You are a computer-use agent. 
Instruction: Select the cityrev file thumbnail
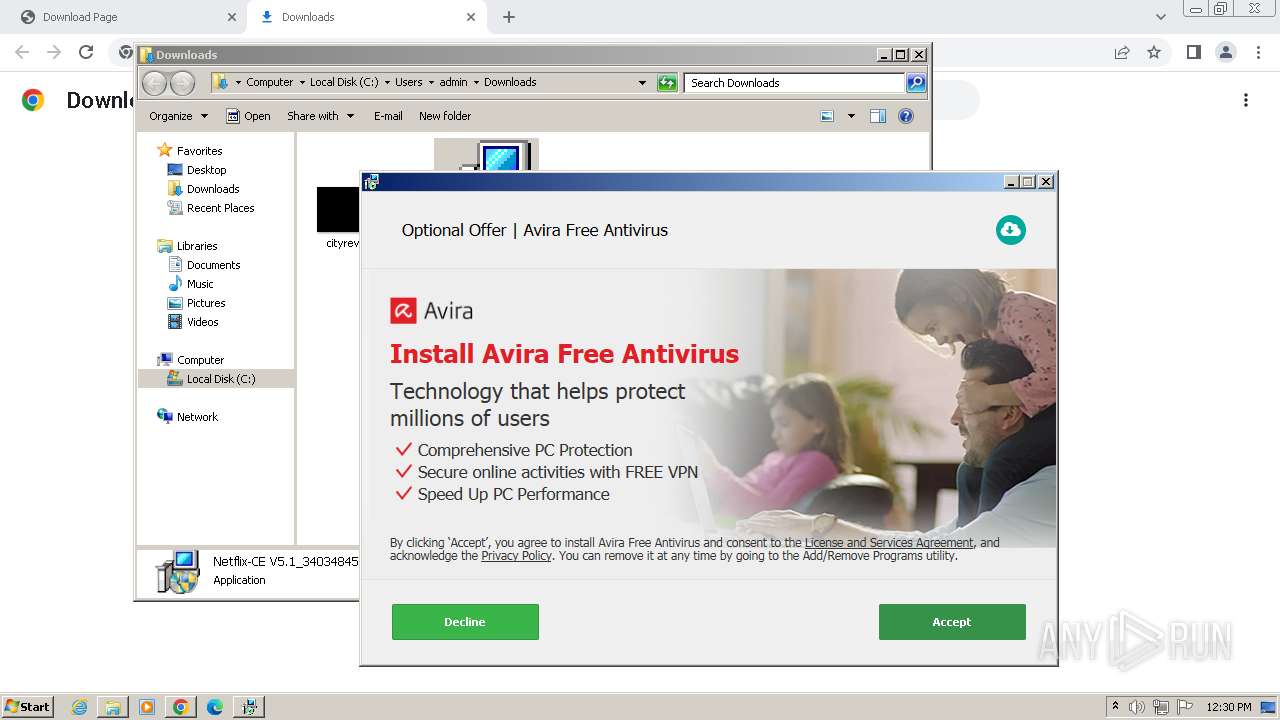[x=338, y=210]
